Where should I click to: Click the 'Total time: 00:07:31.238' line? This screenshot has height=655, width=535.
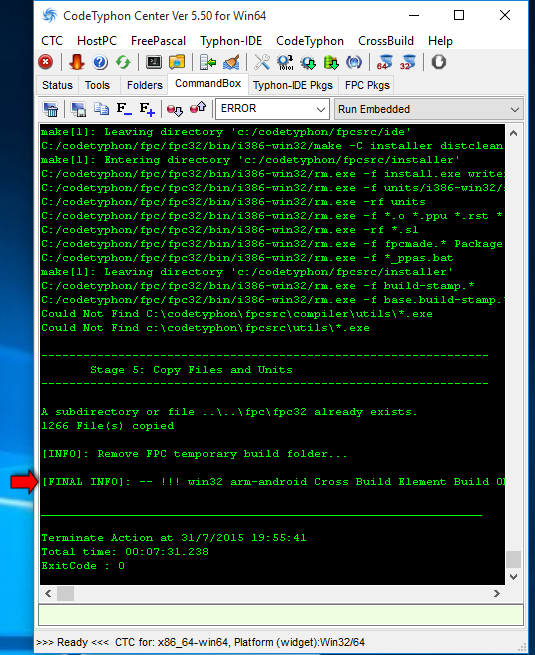click(125, 551)
